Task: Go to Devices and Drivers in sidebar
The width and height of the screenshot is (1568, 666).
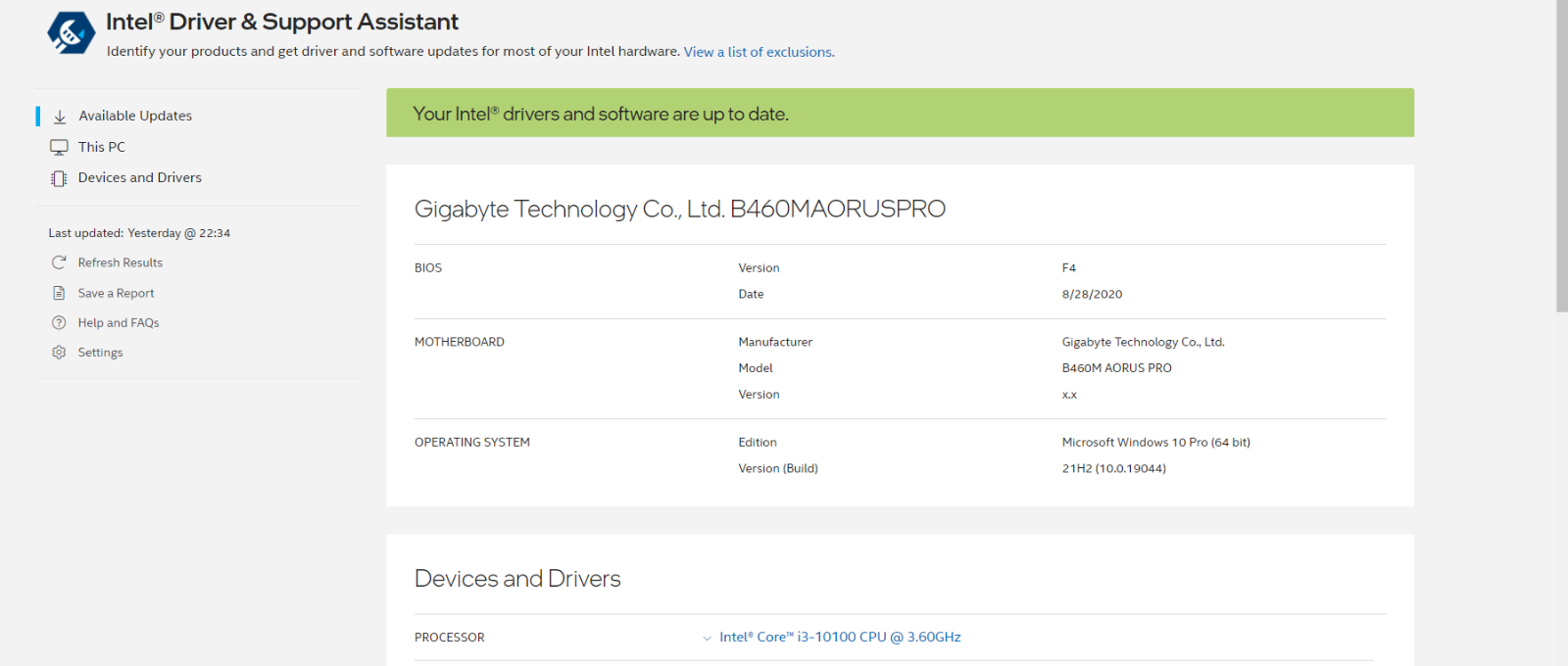Action: point(140,177)
